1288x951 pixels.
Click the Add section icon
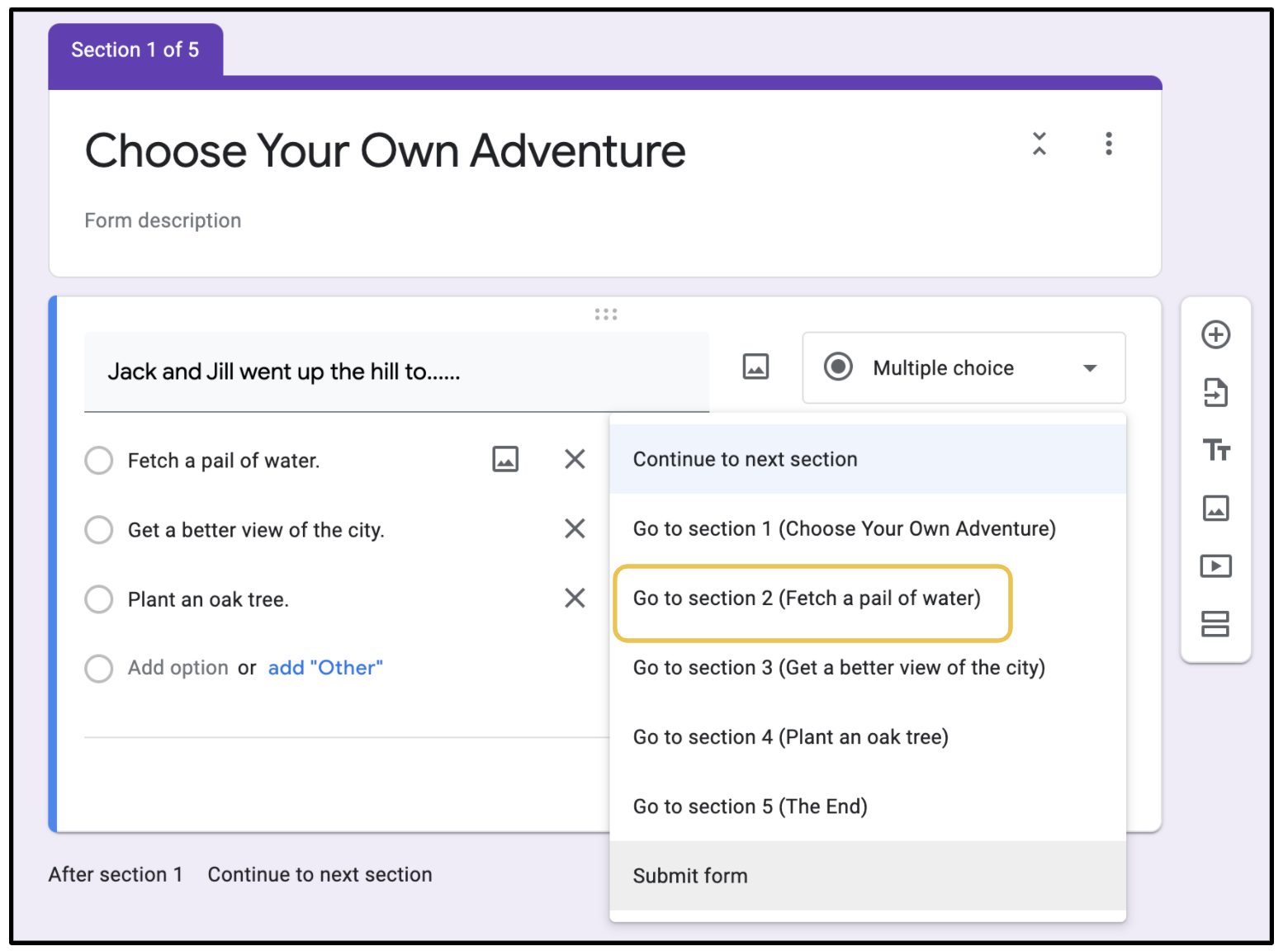pyautogui.click(x=1215, y=624)
